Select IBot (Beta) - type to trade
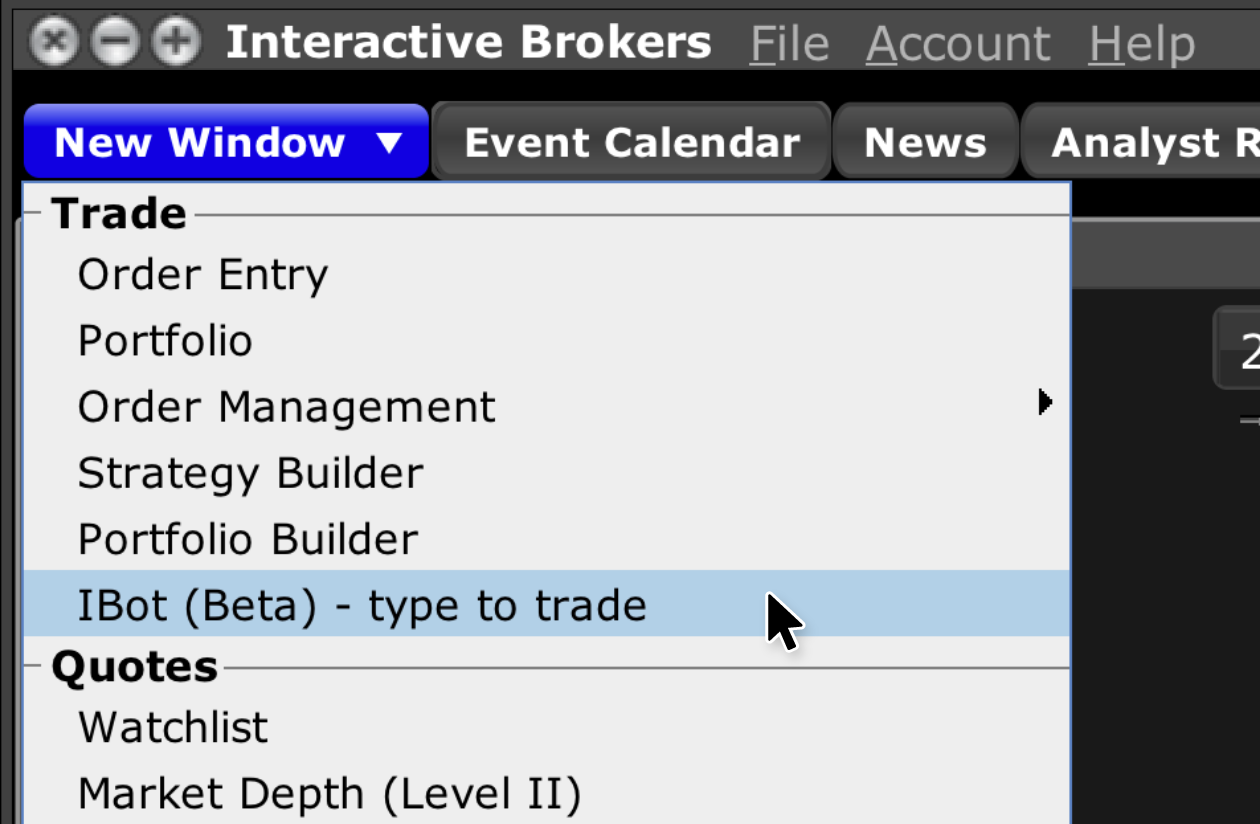 362,604
